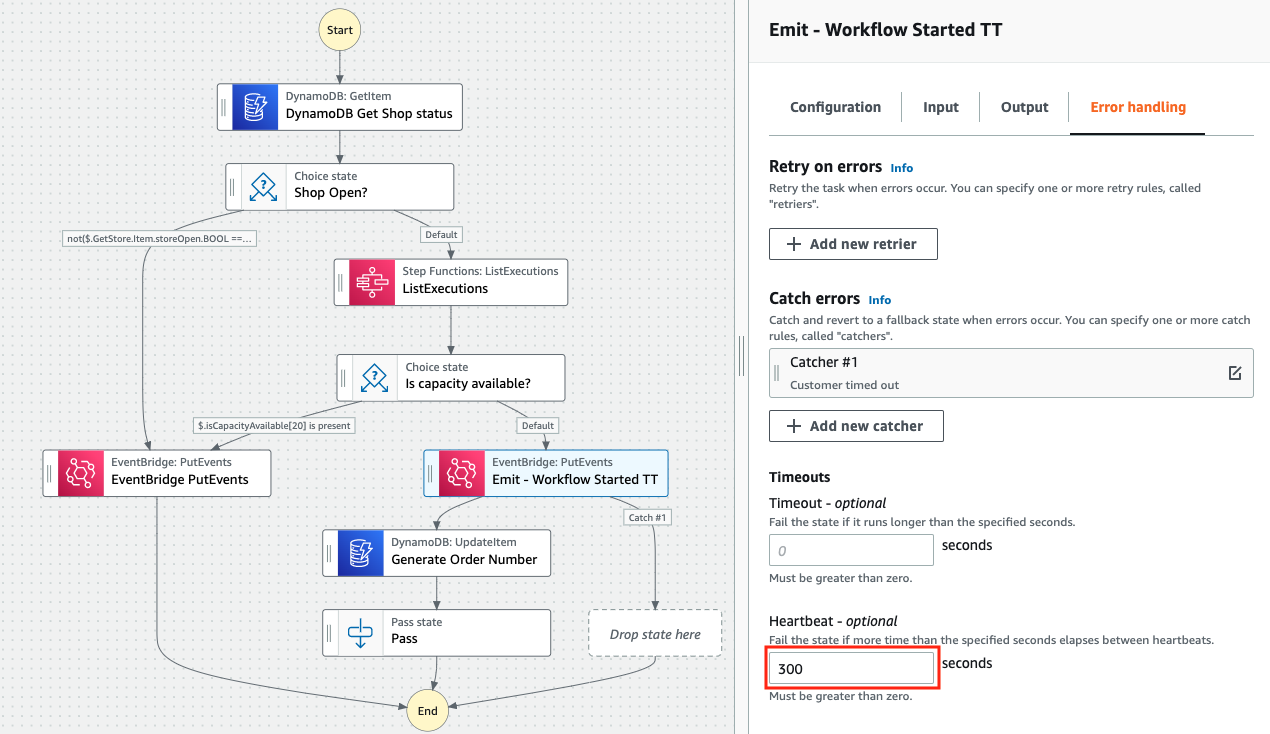Viewport: 1270px width, 734px height.
Task: Click the Emit - Workflow Started TT EventBridge icon
Action: pos(460,472)
